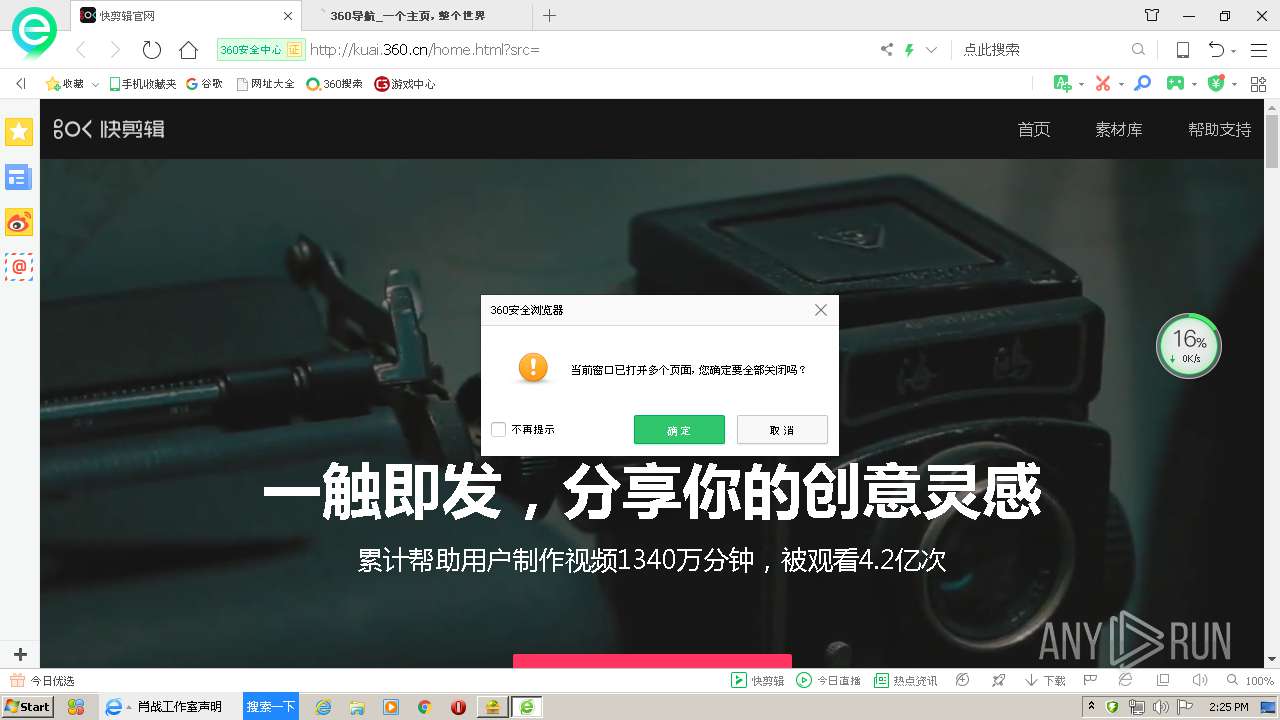Screen dimensions: 1280x720
Task: Open the undo-close dropdown arrow
Action: (x=1234, y=51)
